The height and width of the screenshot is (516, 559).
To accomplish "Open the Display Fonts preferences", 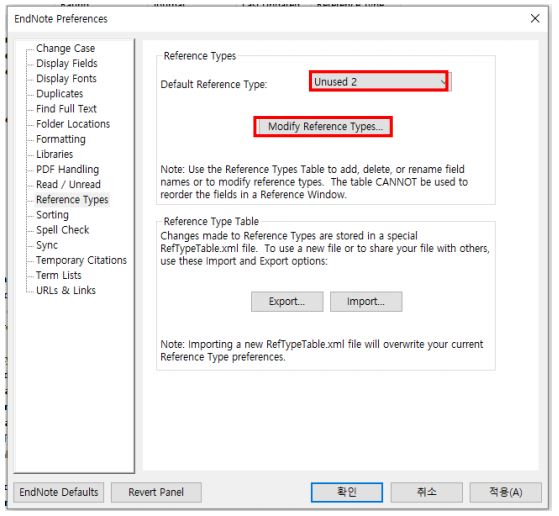I will 66,78.
